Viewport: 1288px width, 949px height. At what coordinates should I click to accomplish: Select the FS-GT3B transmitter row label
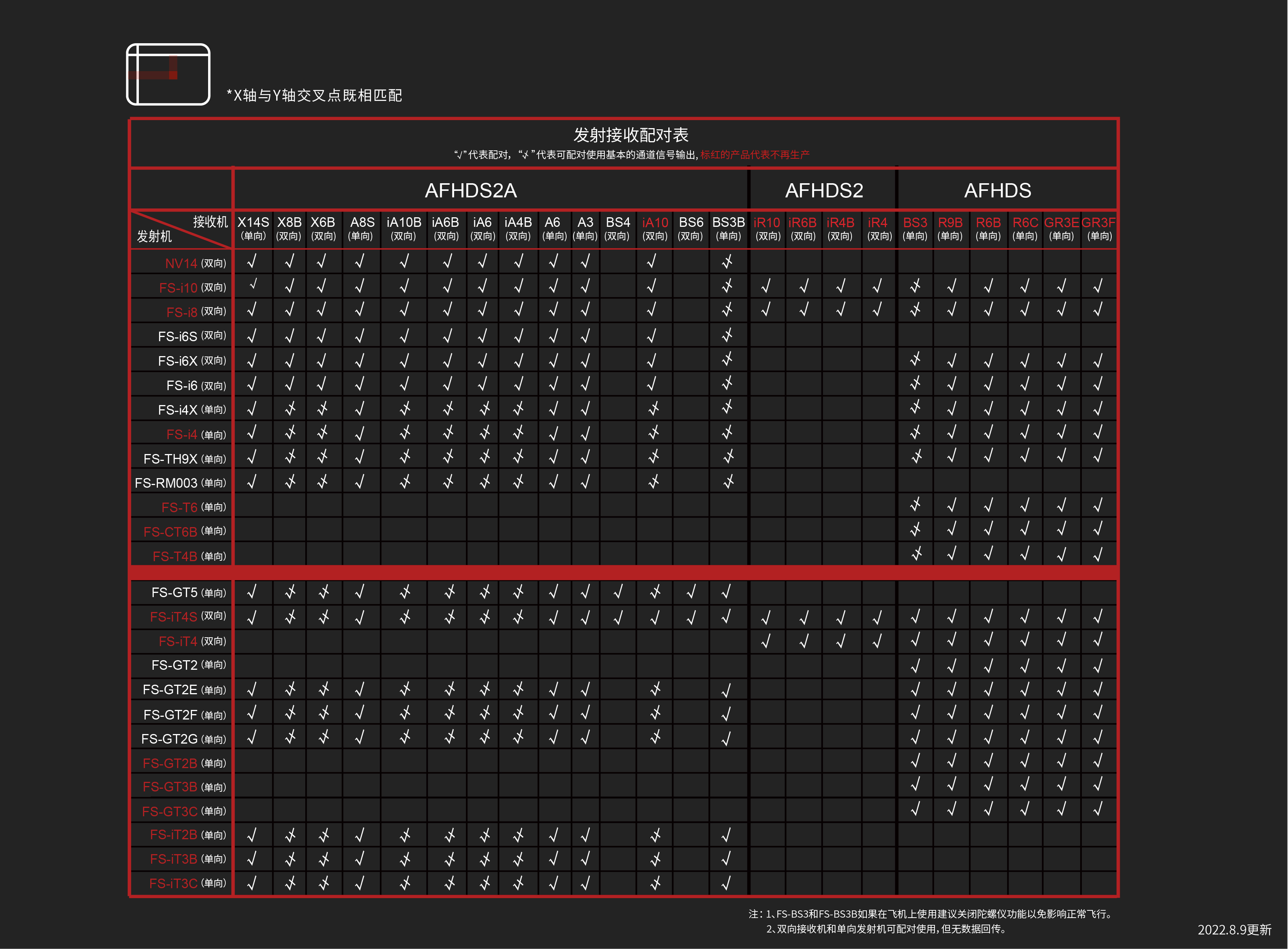(184, 786)
